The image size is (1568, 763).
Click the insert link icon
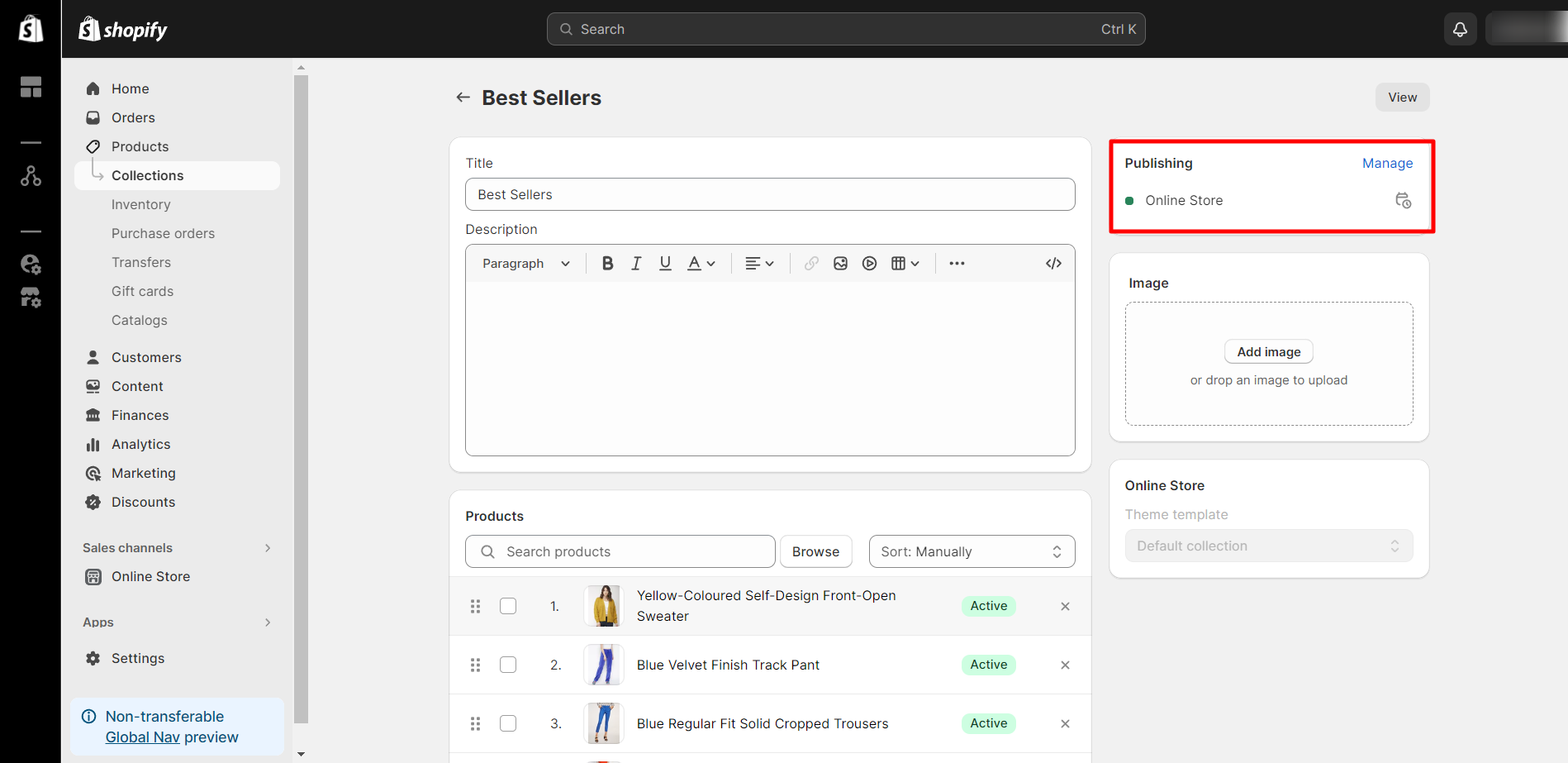[811, 263]
